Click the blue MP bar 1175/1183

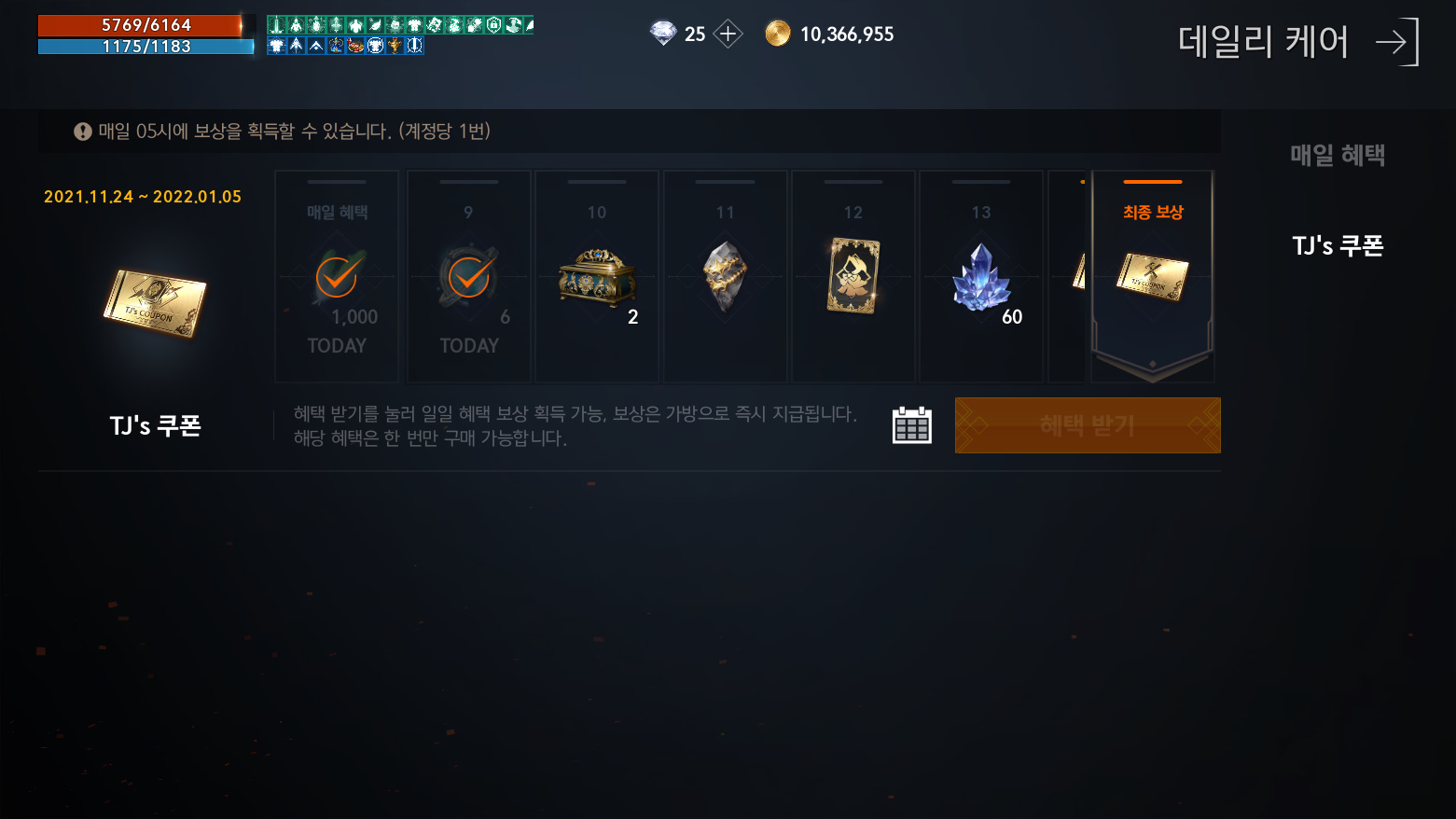(x=146, y=47)
